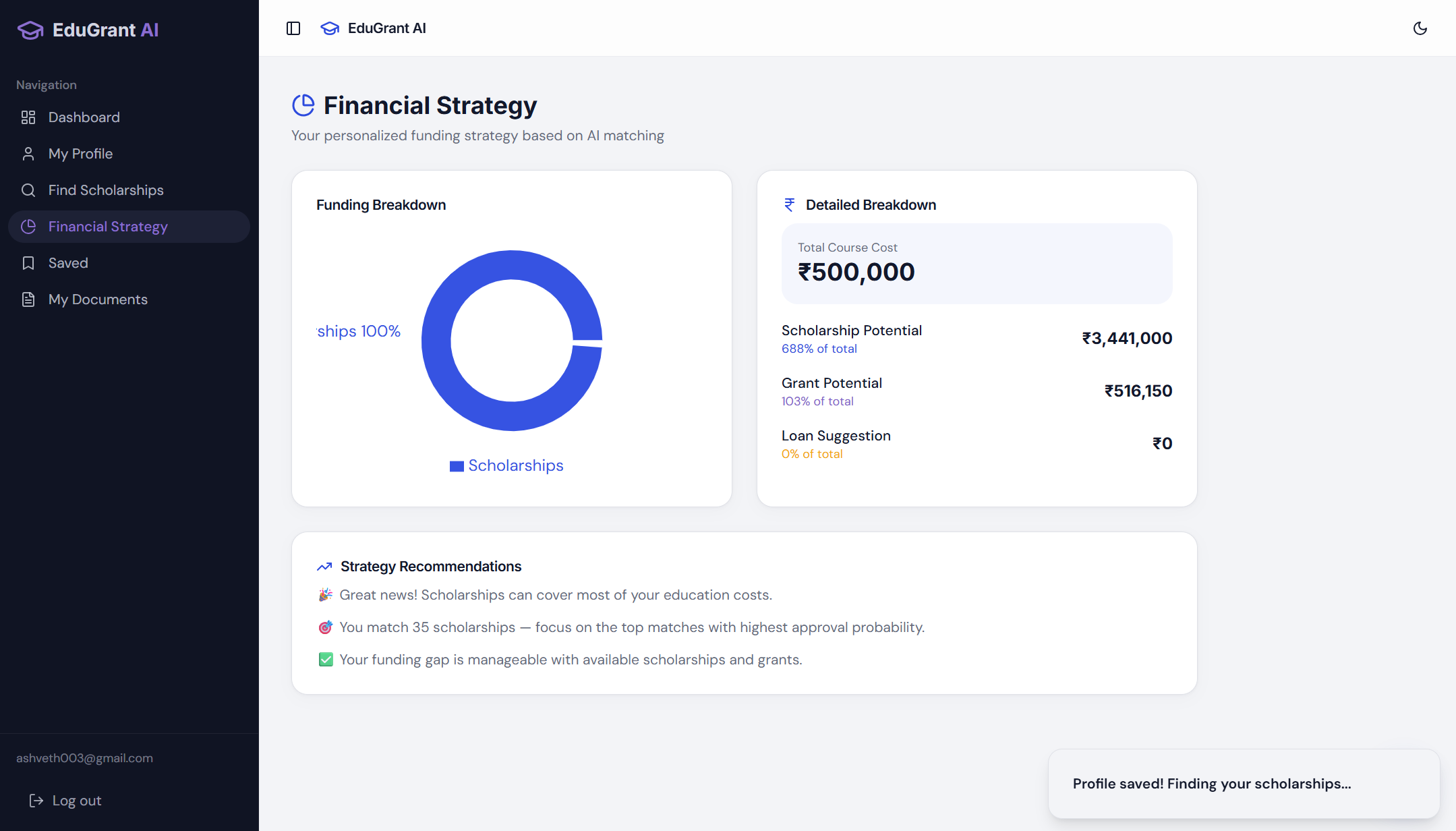Click the EduGrant AI header title link
1456x831 pixels.
(x=386, y=28)
